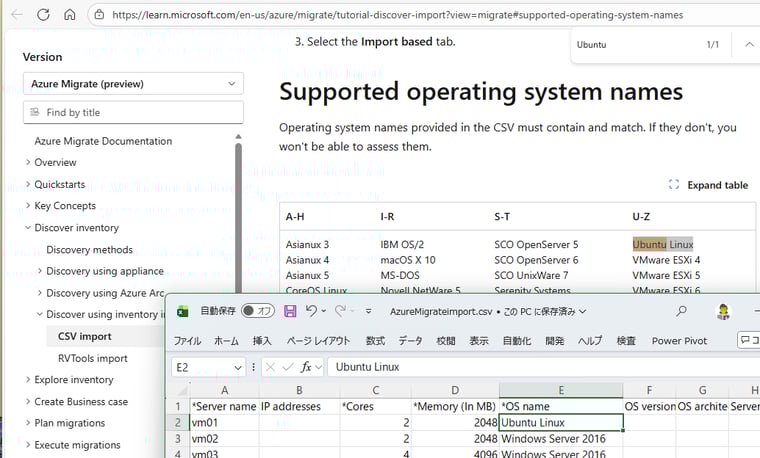Screen dimensions: 760x458
Task: Select row 2 header
Action: 178,423
